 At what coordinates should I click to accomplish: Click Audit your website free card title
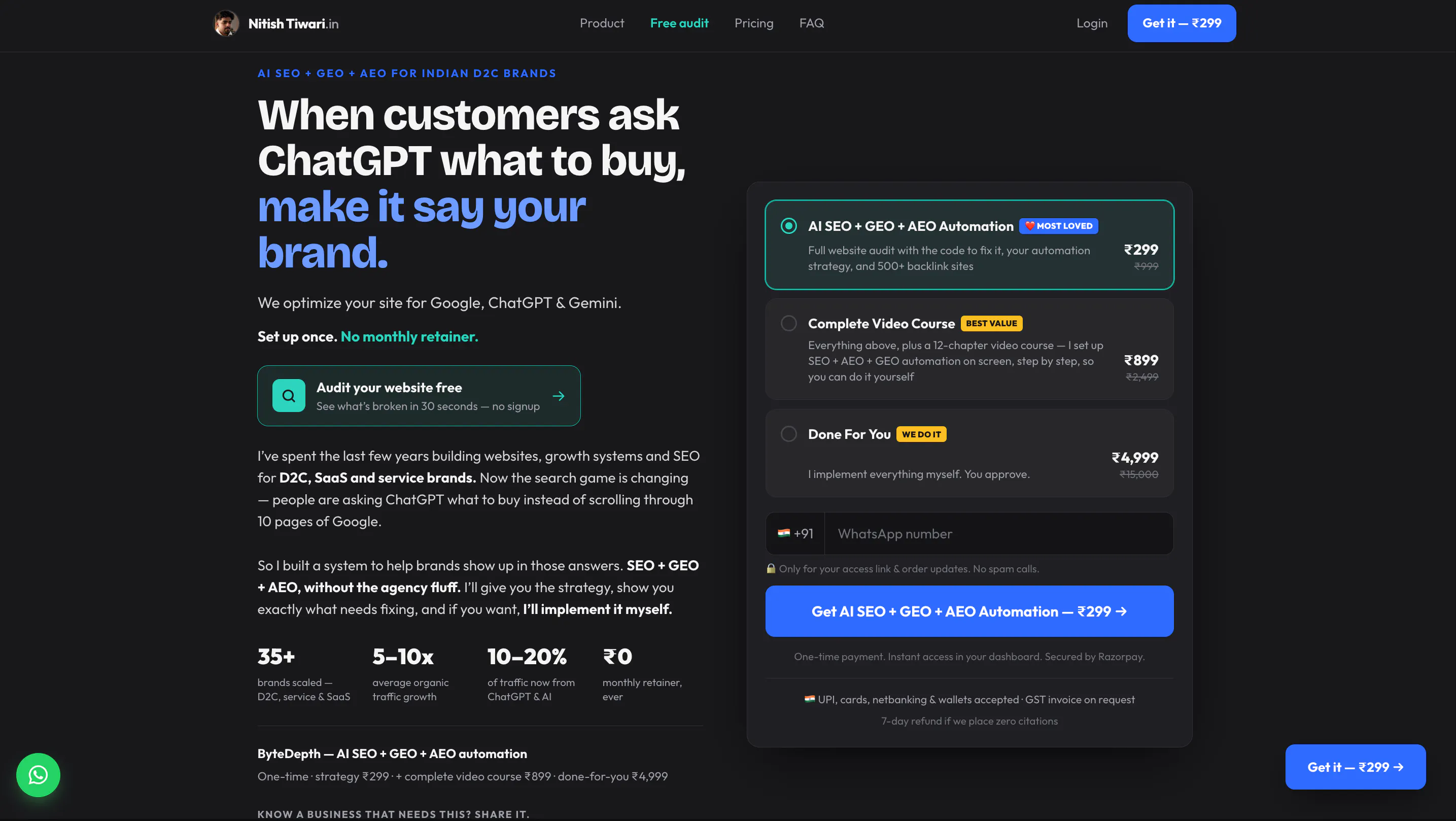click(x=389, y=387)
